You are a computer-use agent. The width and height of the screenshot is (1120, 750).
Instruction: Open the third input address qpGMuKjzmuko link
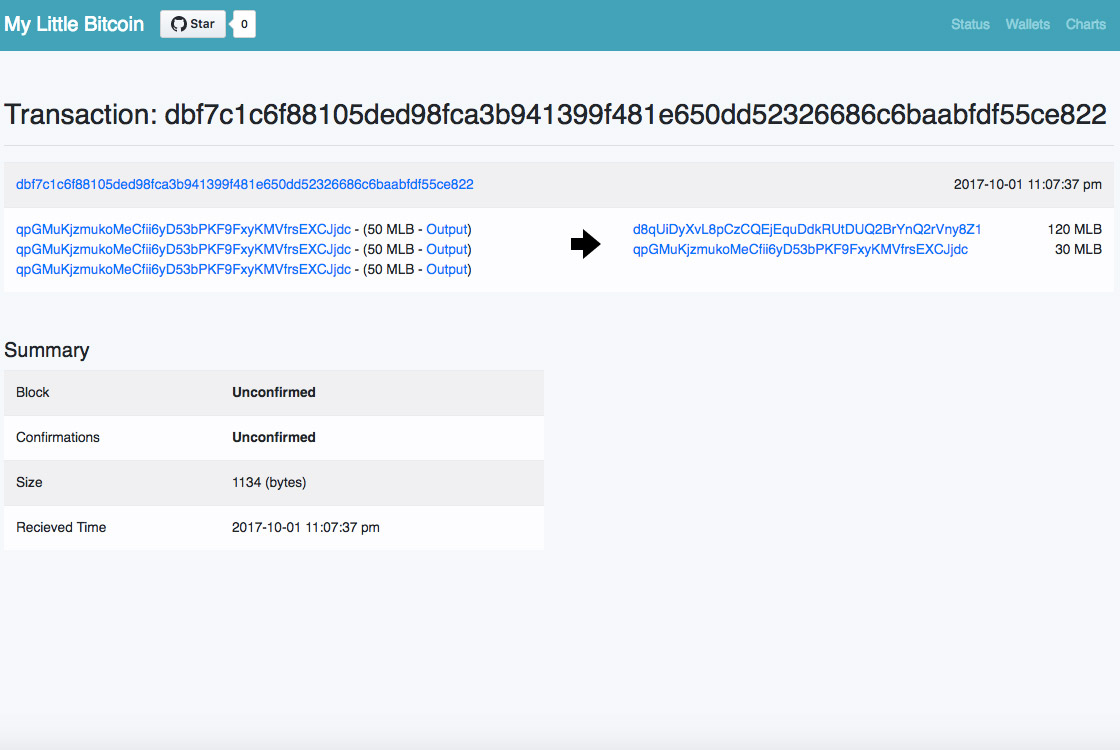click(184, 269)
